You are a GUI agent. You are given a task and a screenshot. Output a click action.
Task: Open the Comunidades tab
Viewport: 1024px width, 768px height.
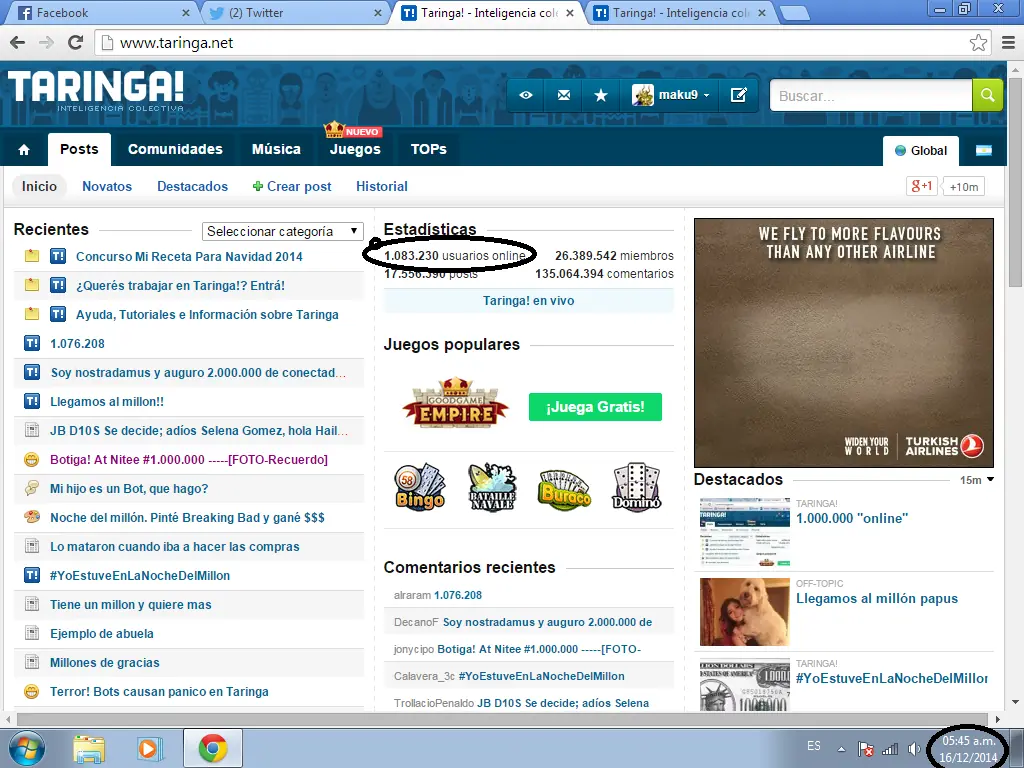click(175, 150)
